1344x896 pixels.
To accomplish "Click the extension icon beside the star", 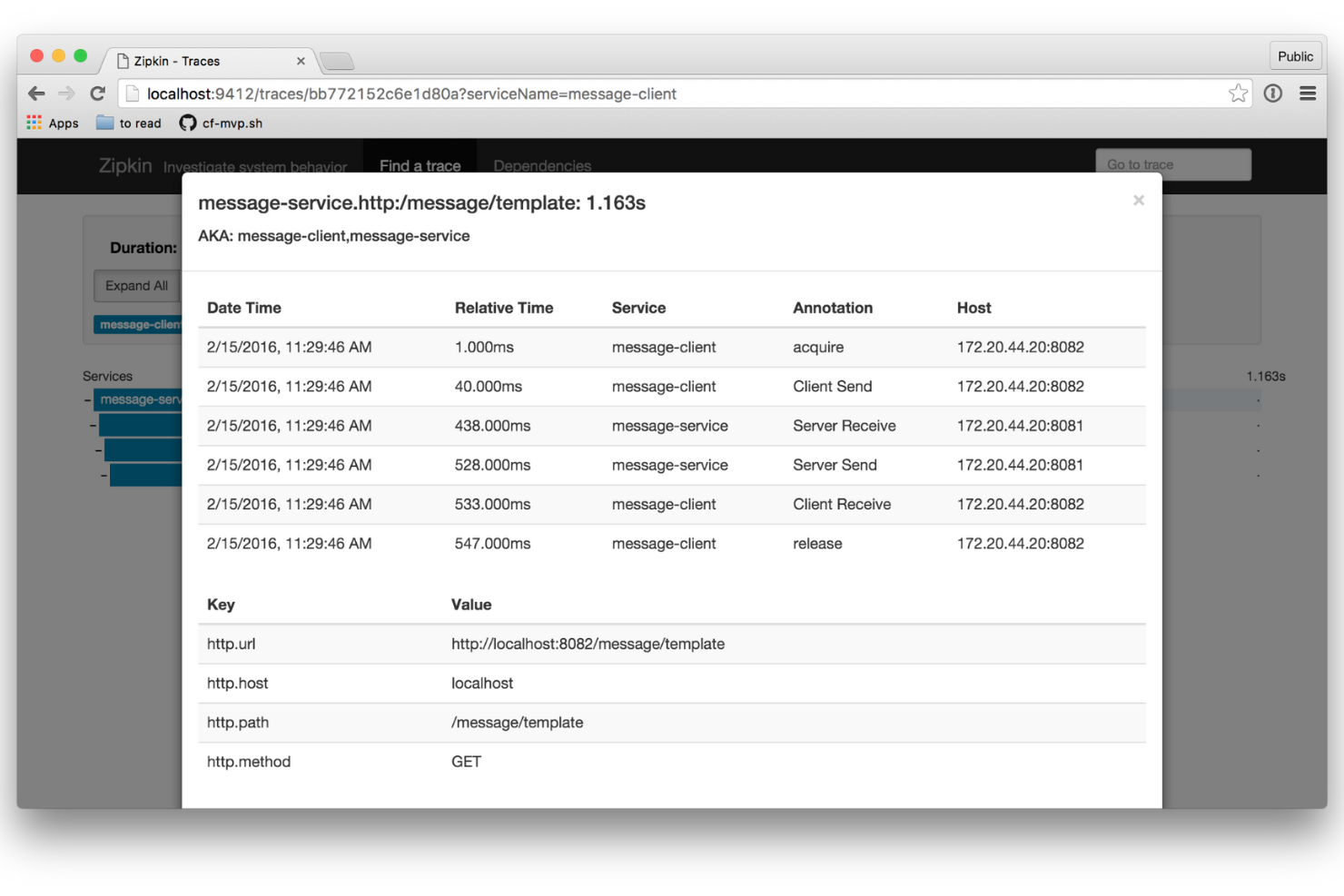I will (x=1273, y=94).
